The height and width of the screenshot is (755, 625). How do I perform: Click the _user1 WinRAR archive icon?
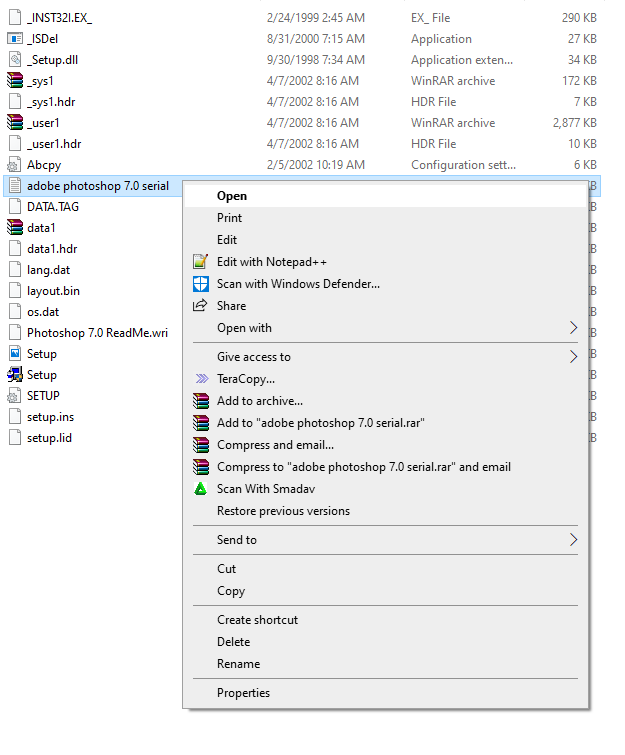(15, 122)
